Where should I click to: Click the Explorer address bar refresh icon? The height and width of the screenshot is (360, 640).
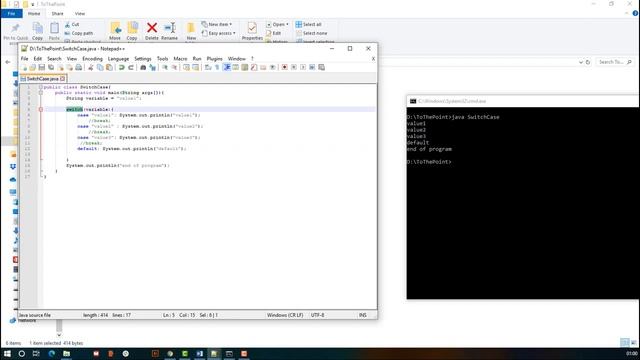click(588, 62)
